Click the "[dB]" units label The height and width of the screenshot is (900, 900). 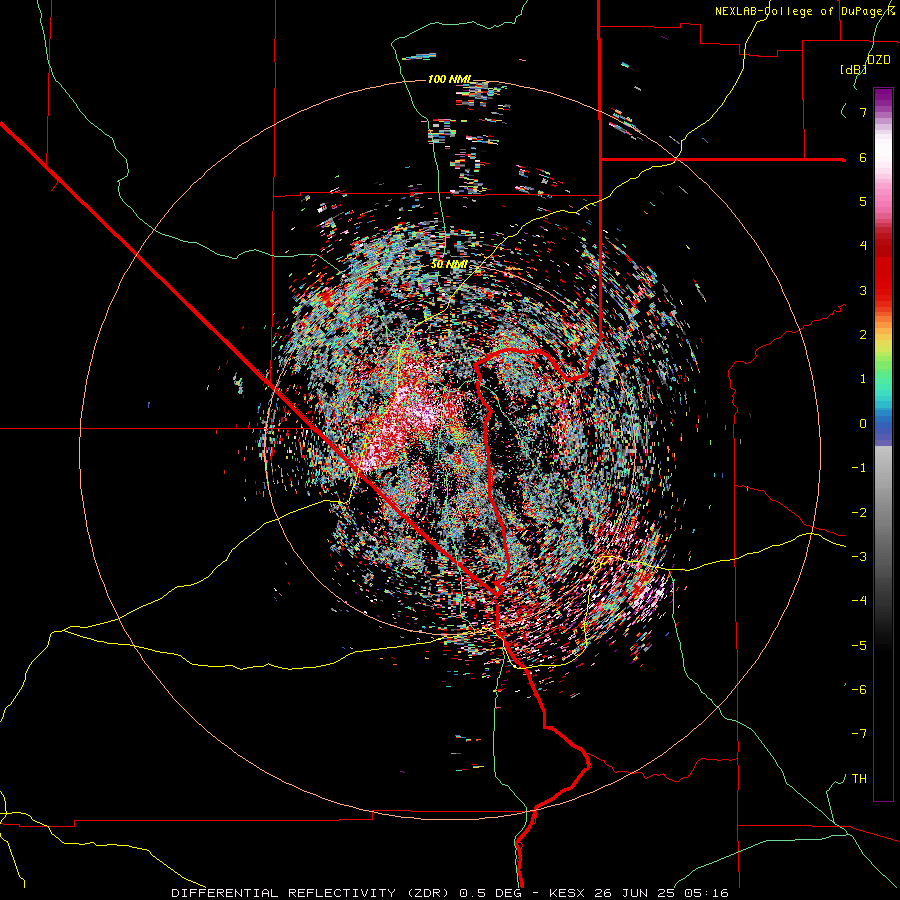click(854, 69)
